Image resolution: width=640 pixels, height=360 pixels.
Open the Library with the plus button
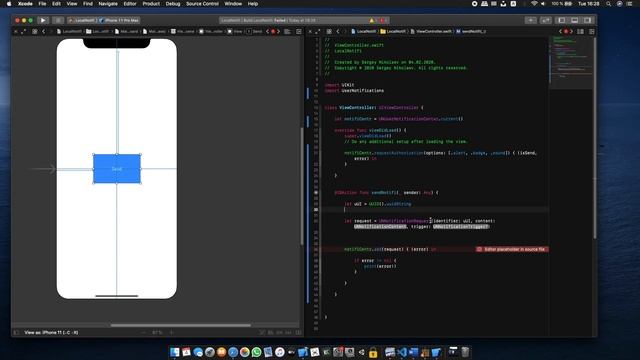[x=531, y=20]
